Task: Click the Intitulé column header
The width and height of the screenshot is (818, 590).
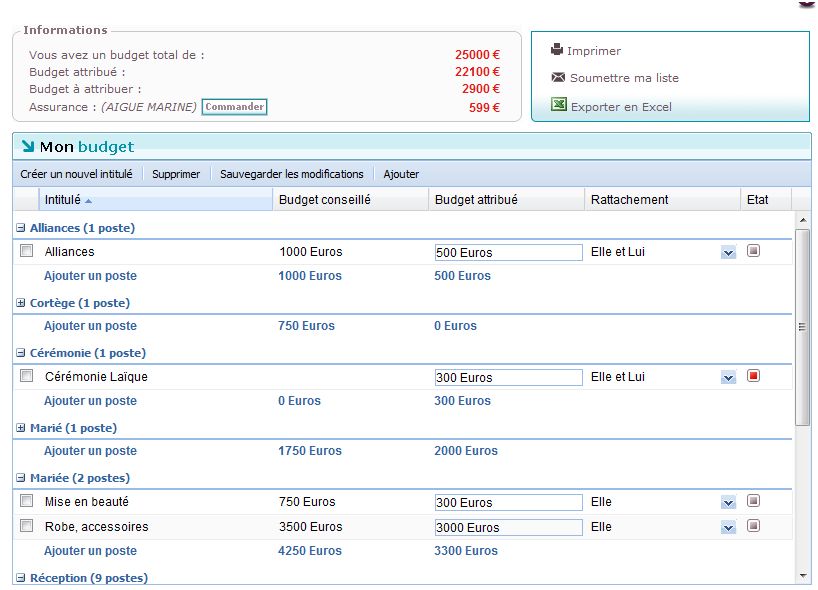Action: point(155,200)
